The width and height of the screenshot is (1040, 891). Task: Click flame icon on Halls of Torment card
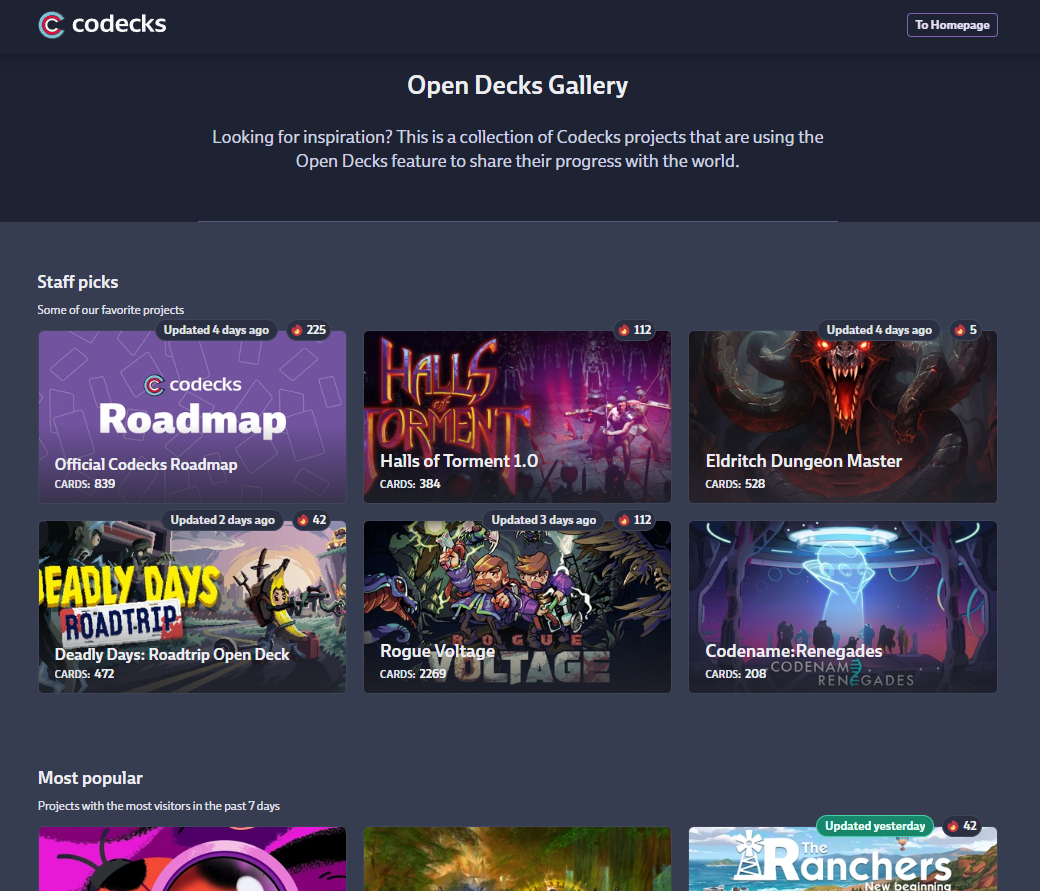623,330
